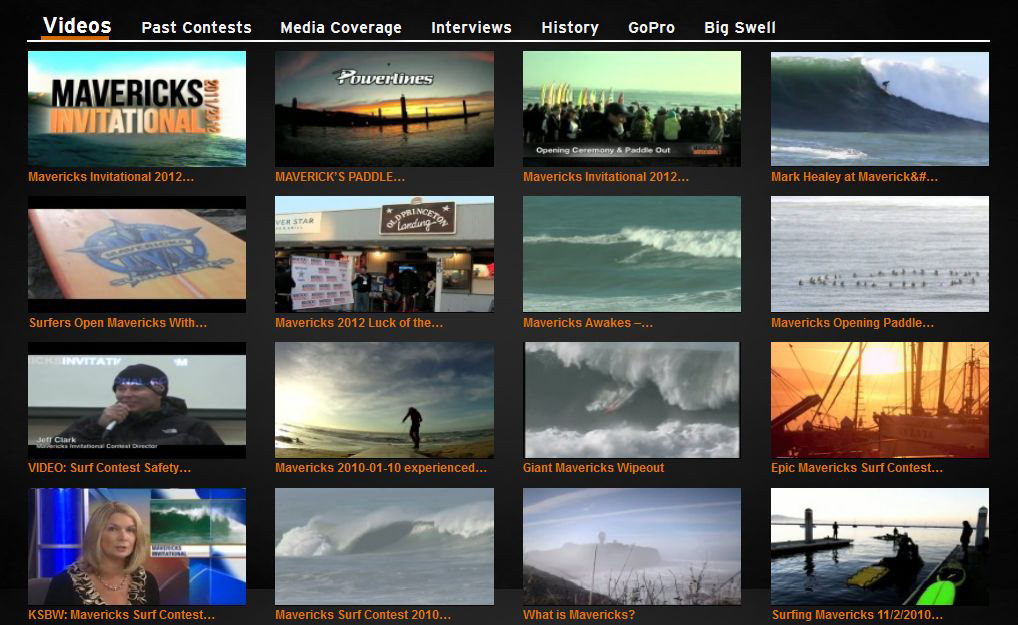1018x625 pixels.
Task: Select the Videos tab
Action: tap(77, 26)
